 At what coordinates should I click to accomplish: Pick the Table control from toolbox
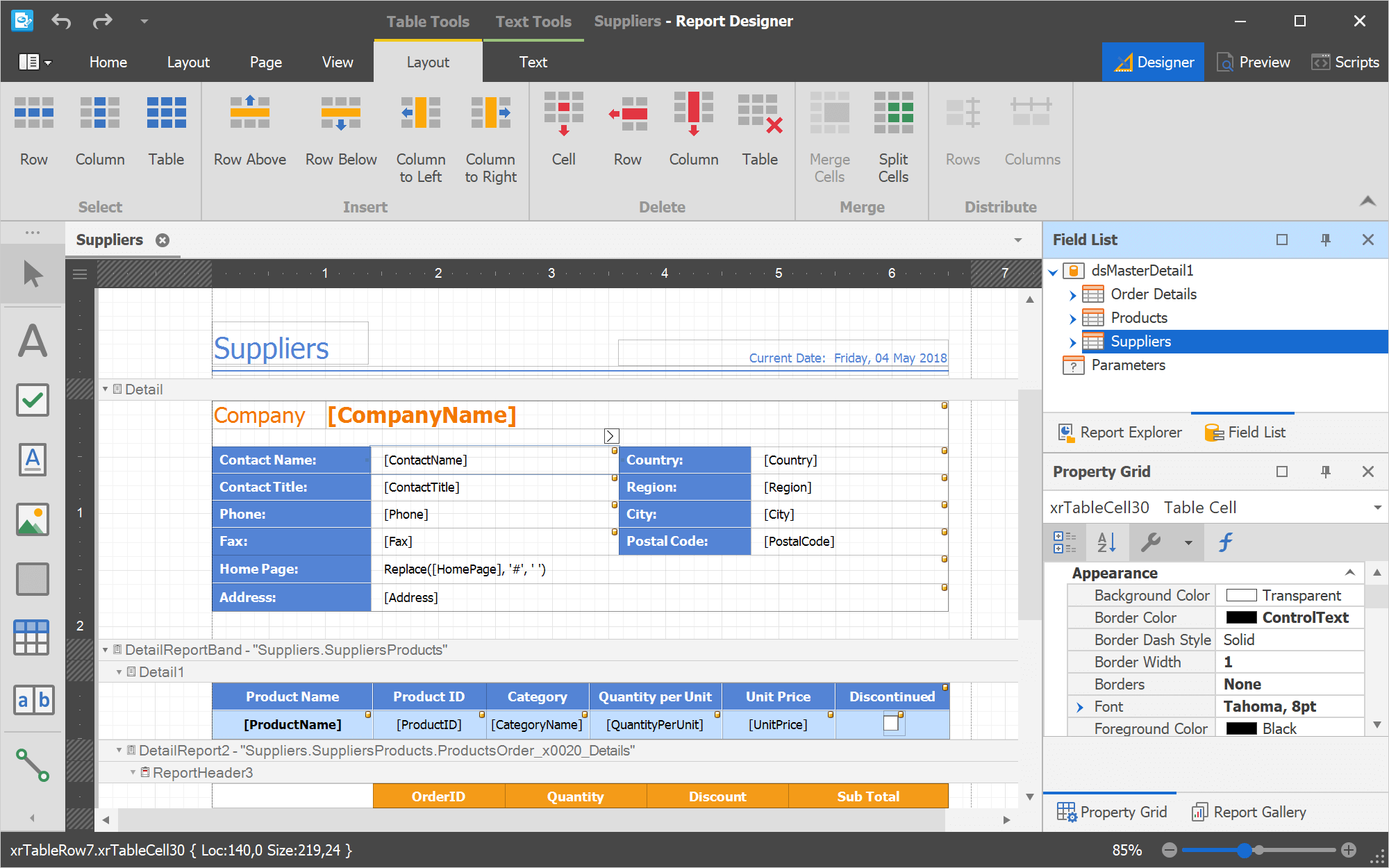pos(33,637)
